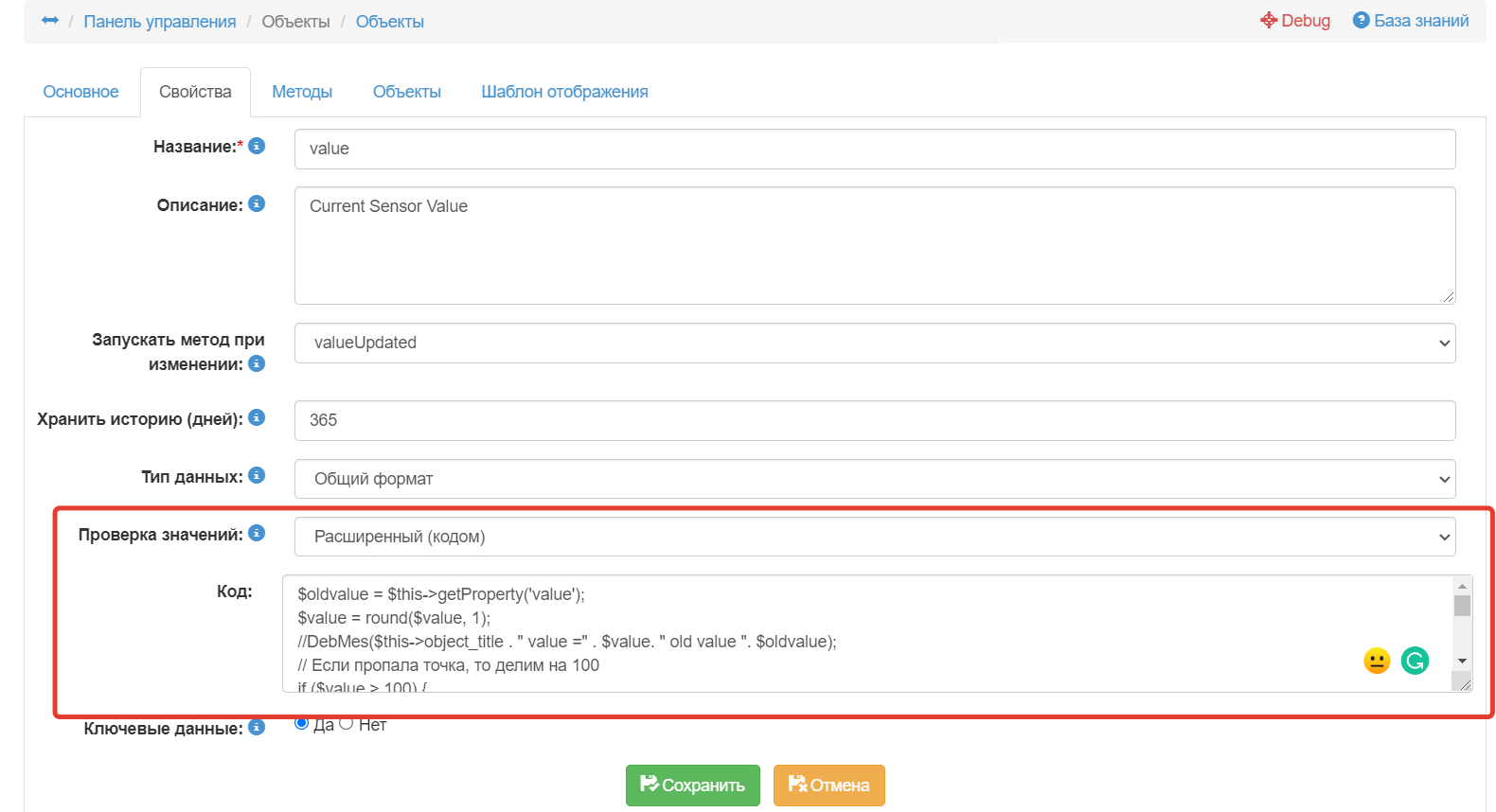Click the green Grammarly icon in code field
The height and width of the screenshot is (812, 1496).
(1415, 661)
